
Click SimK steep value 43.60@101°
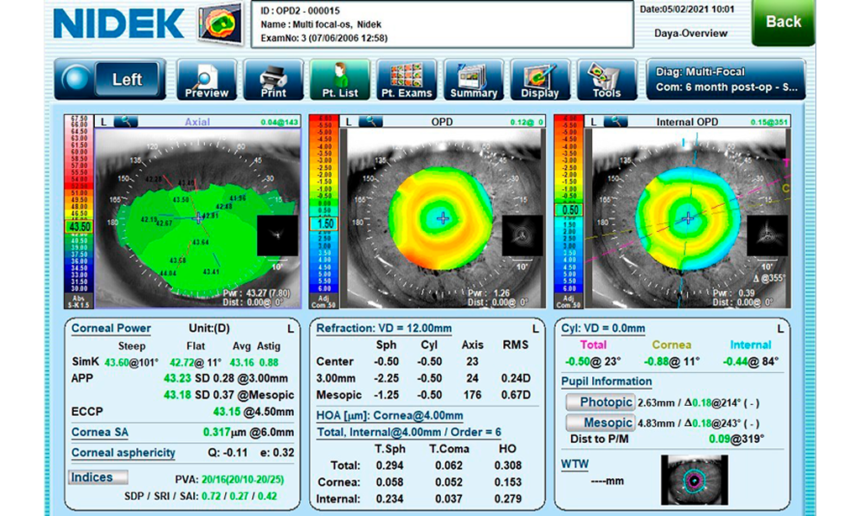132,362
